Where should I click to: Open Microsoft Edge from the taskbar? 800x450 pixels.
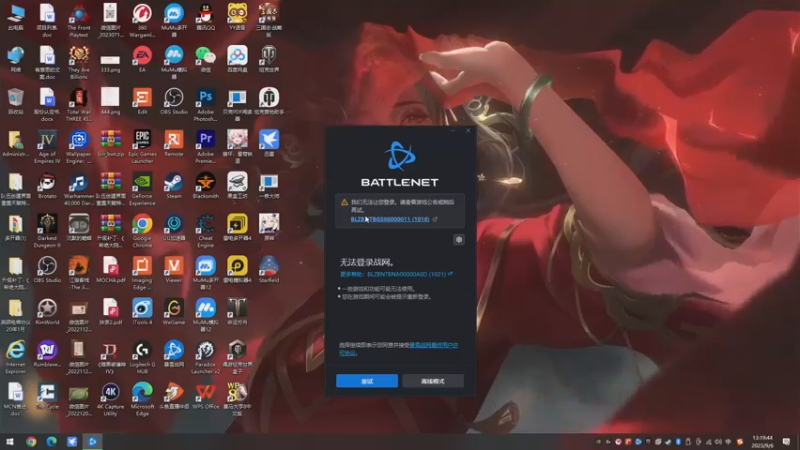click(x=52, y=441)
